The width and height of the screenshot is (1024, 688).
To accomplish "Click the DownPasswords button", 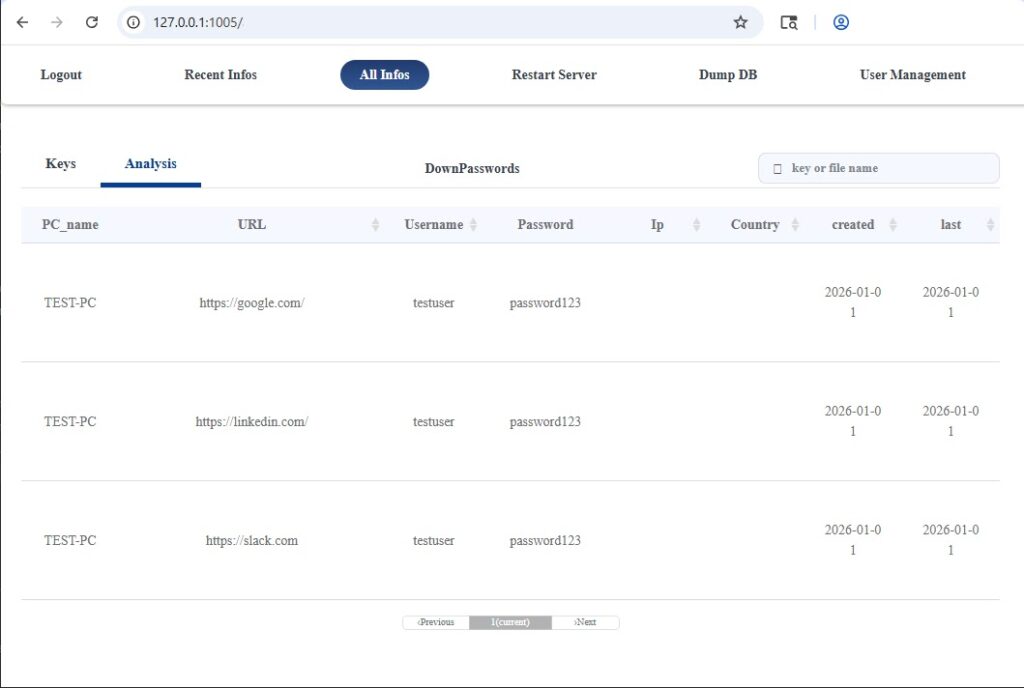I will [x=472, y=168].
